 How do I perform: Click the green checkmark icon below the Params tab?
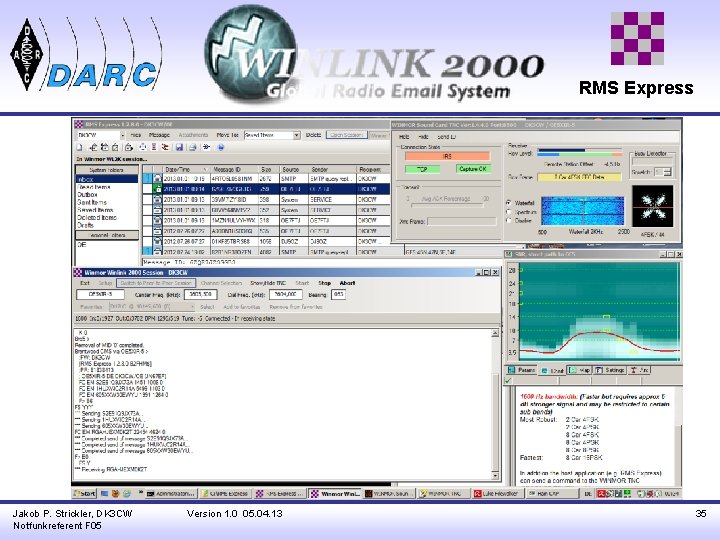[x=508, y=380]
